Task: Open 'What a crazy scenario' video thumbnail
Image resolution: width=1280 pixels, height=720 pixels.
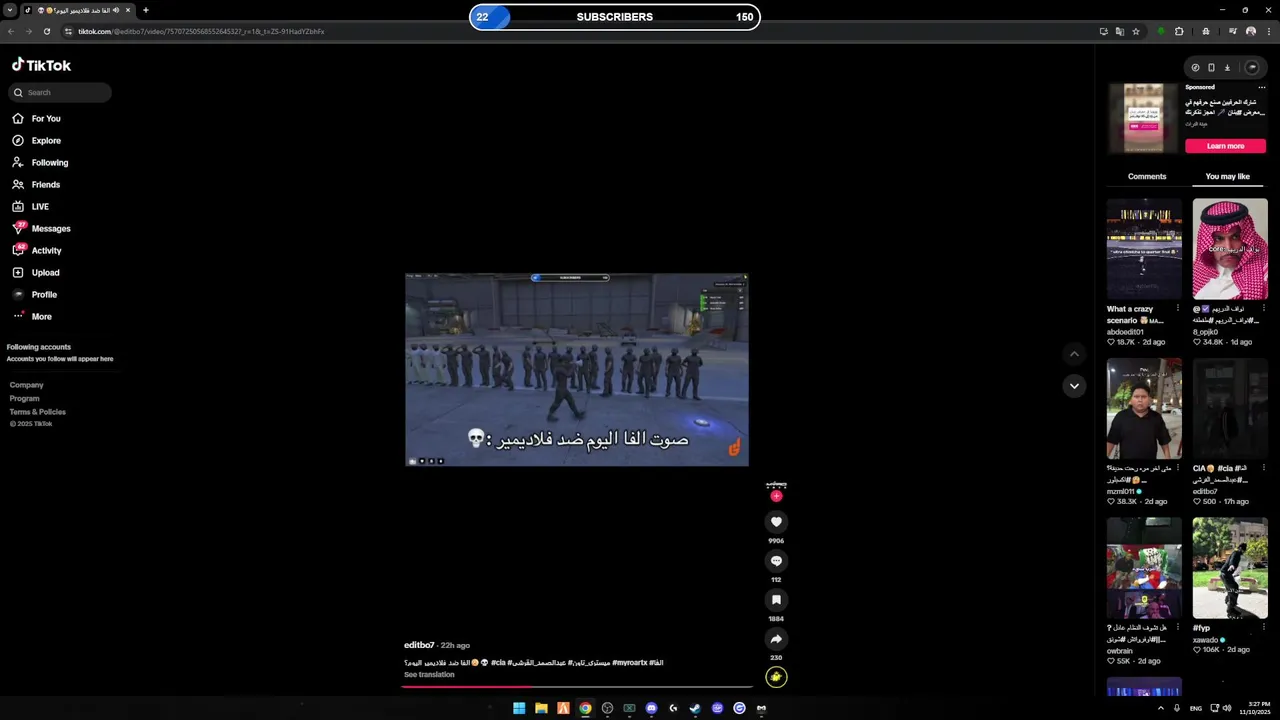Action: tap(1144, 249)
